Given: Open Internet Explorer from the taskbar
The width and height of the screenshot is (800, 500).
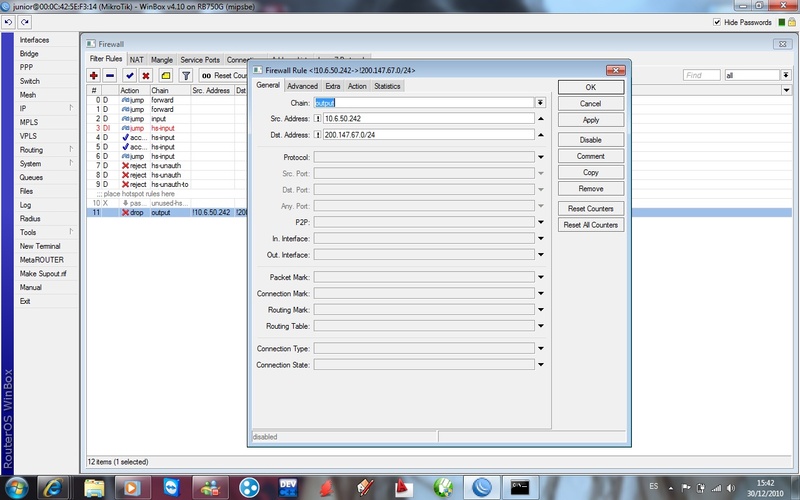Looking at the screenshot, I should coord(53,488).
